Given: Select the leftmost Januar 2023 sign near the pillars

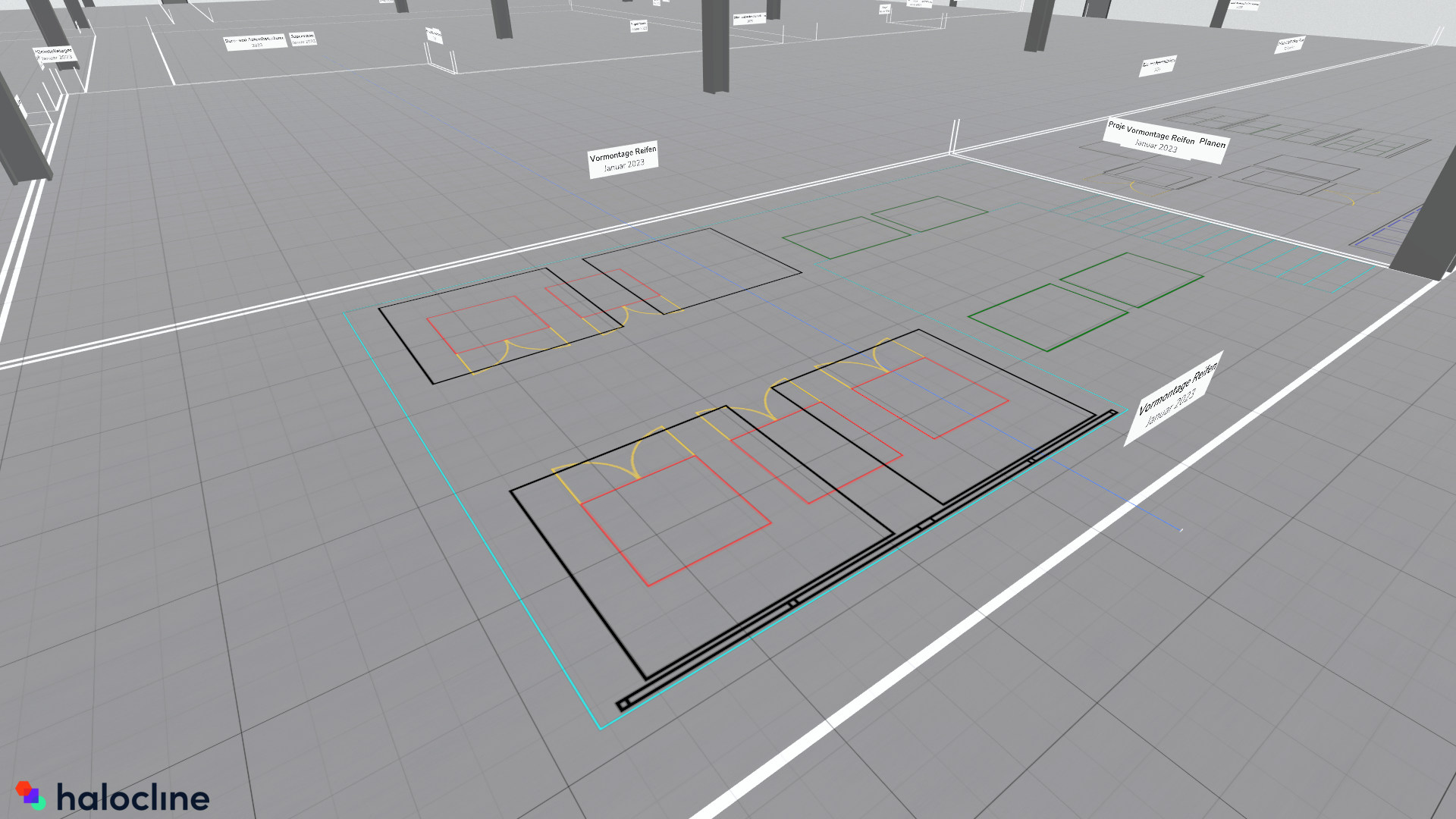Looking at the screenshot, I should click(x=55, y=56).
